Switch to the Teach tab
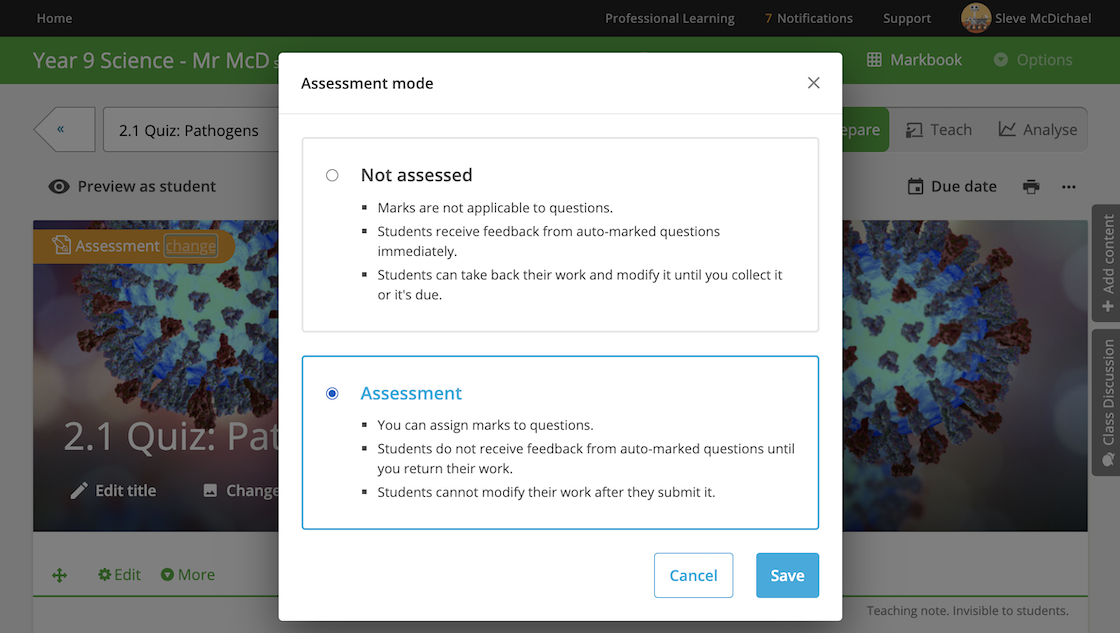The width and height of the screenshot is (1120, 633). point(939,129)
